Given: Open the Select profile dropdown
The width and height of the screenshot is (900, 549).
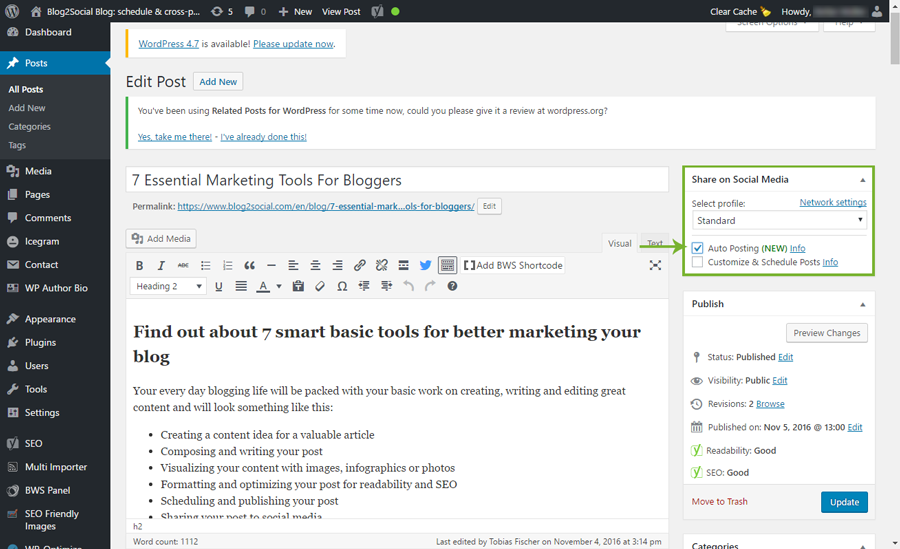Looking at the screenshot, I should [779, 221].
